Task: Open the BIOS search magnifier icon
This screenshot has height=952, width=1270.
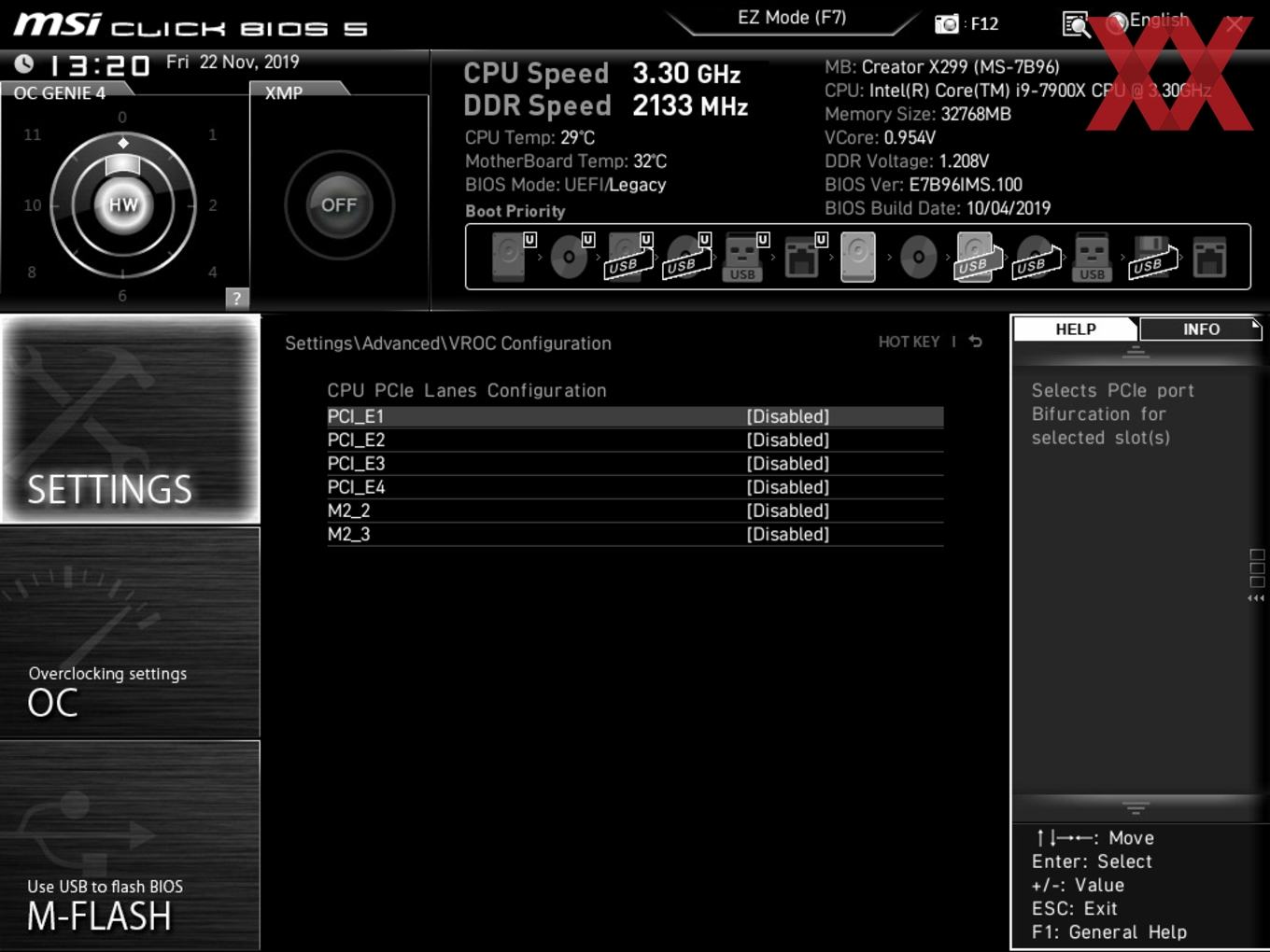Action: point(1076,24)
